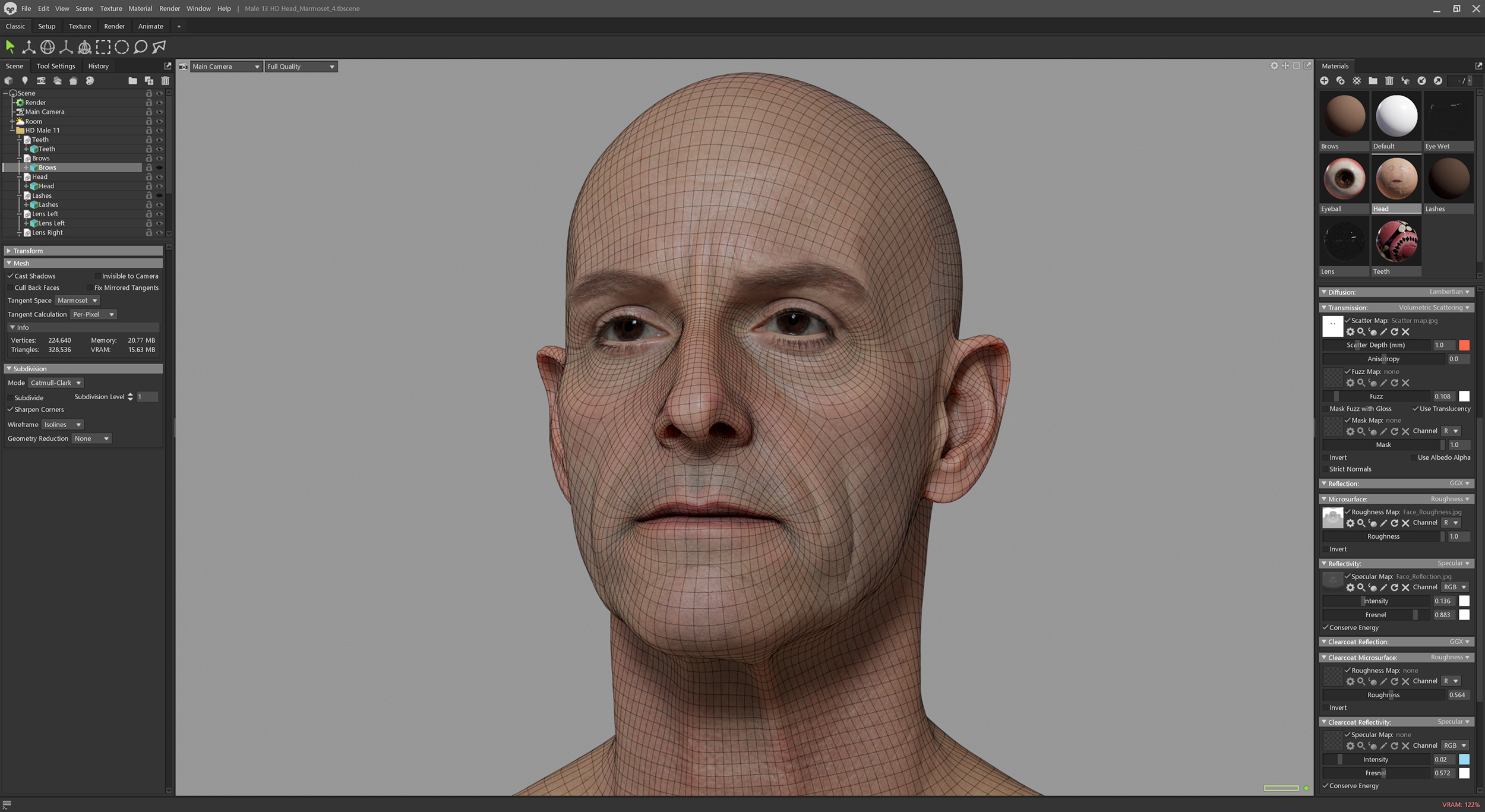The image size is (1485, 812).
Task: Select the rectangular marquee selection tool
Action: tap(104, 47)
